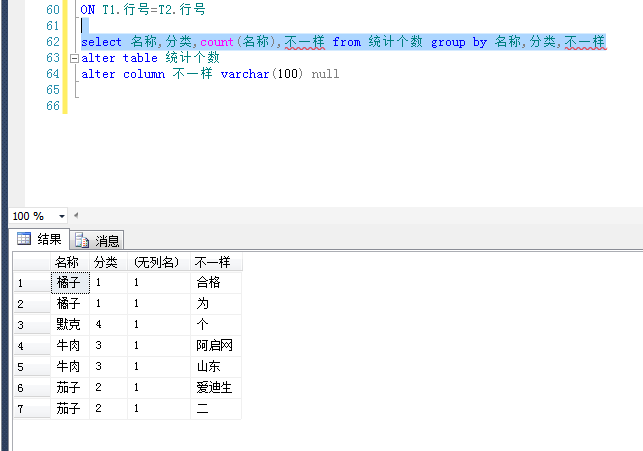Click the horizontal scroll left arrow
The height and width of the screenshot is (451, 643).
(76, 215)
